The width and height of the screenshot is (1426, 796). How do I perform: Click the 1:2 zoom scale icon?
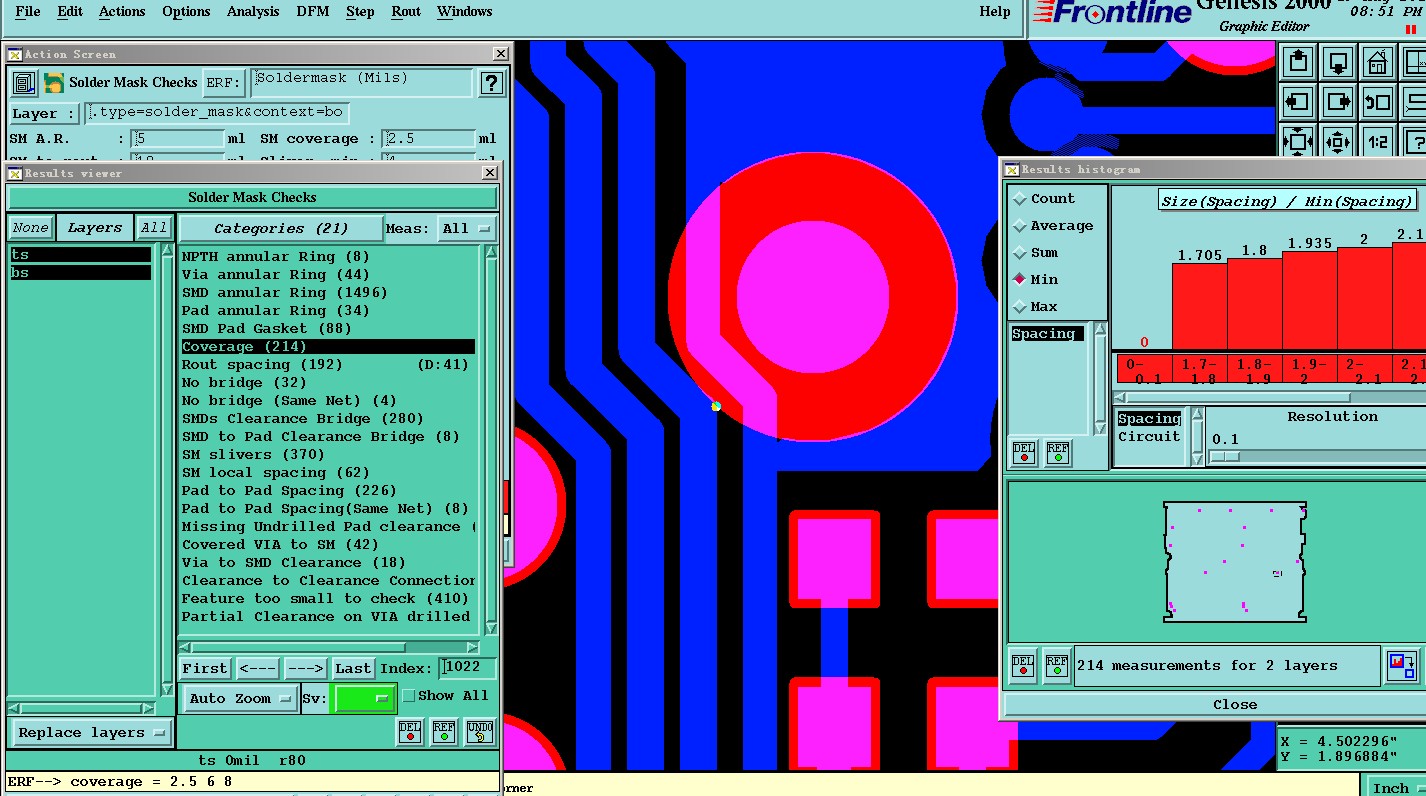tap(1378, 141)
